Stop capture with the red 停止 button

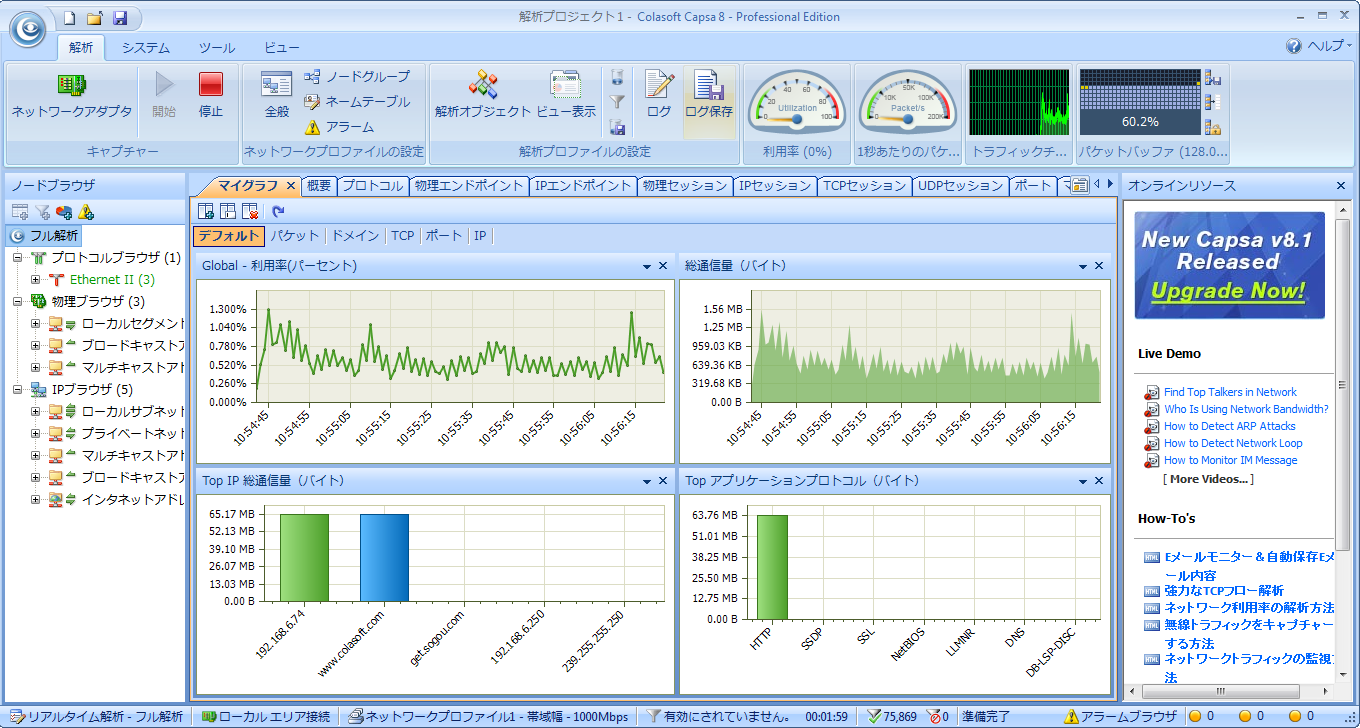tap(211, 85)
